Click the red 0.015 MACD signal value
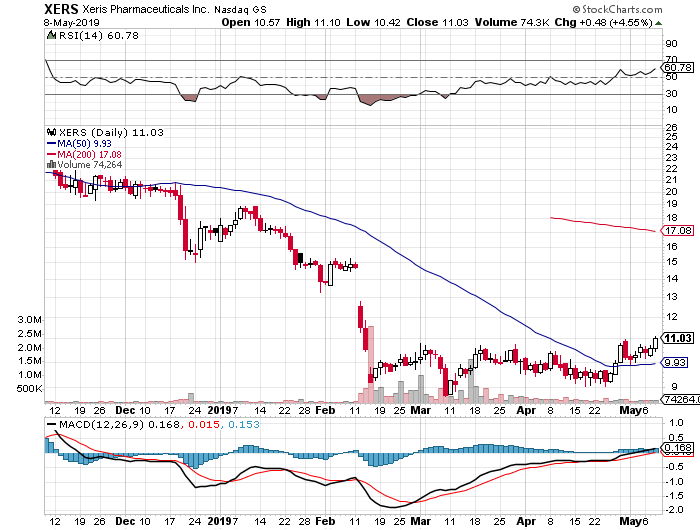 click(204, 424)
